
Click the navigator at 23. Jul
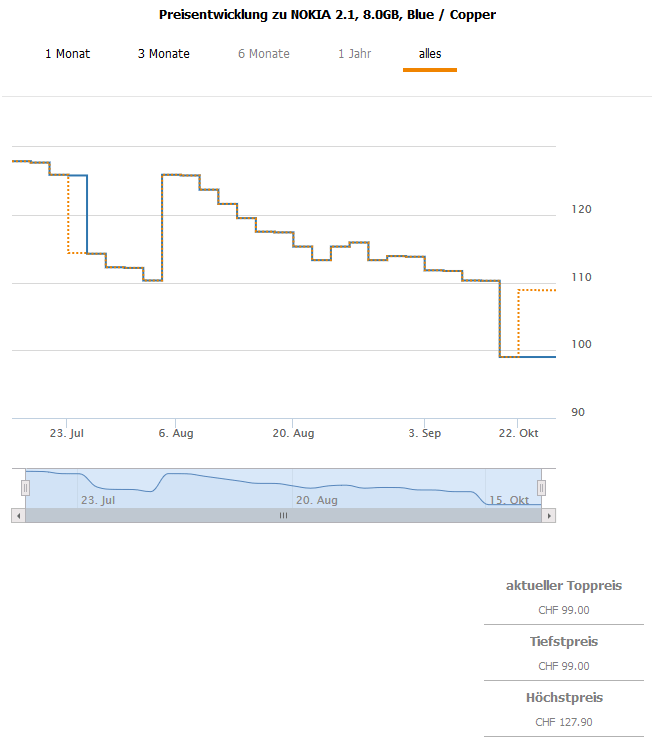99,499
